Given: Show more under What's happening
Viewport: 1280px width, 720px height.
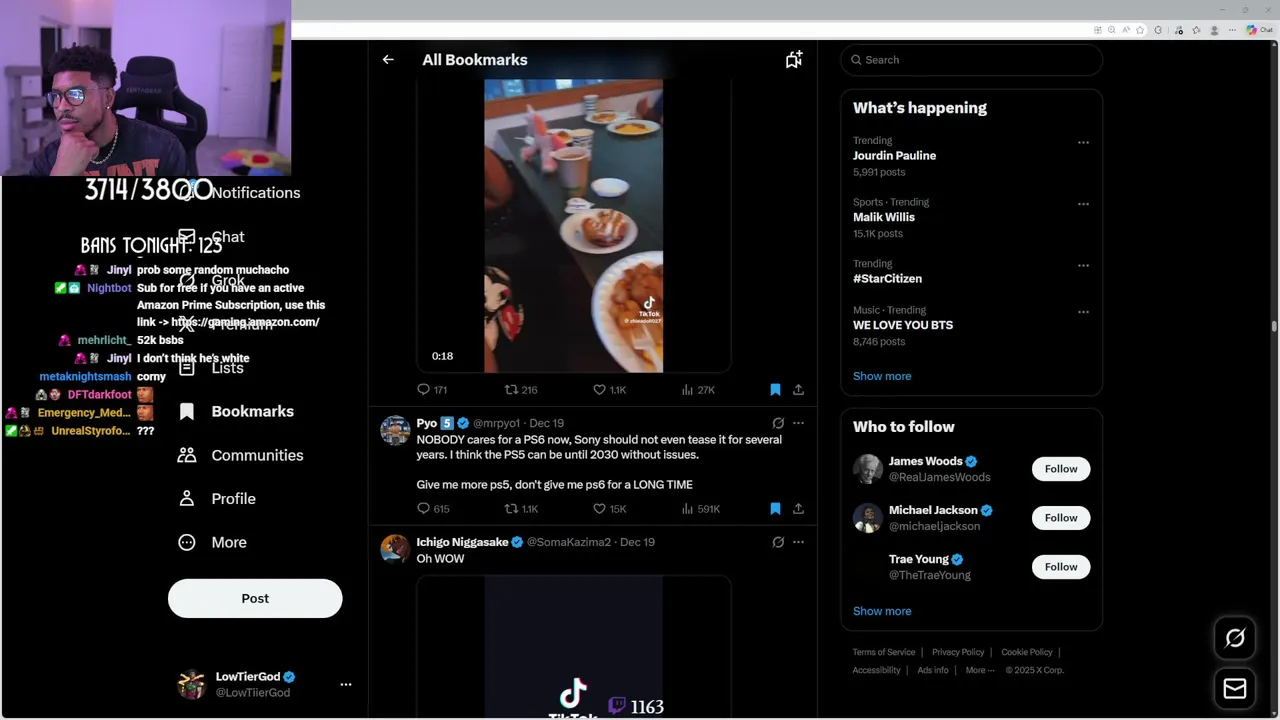Looking at the screenshot, I should pyautogui.click(x=882, y=376).
